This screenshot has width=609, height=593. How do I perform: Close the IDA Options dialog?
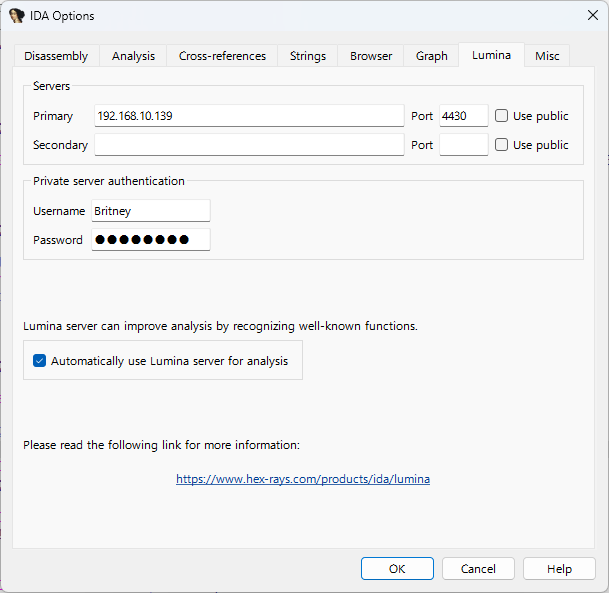tap(593, 16)
